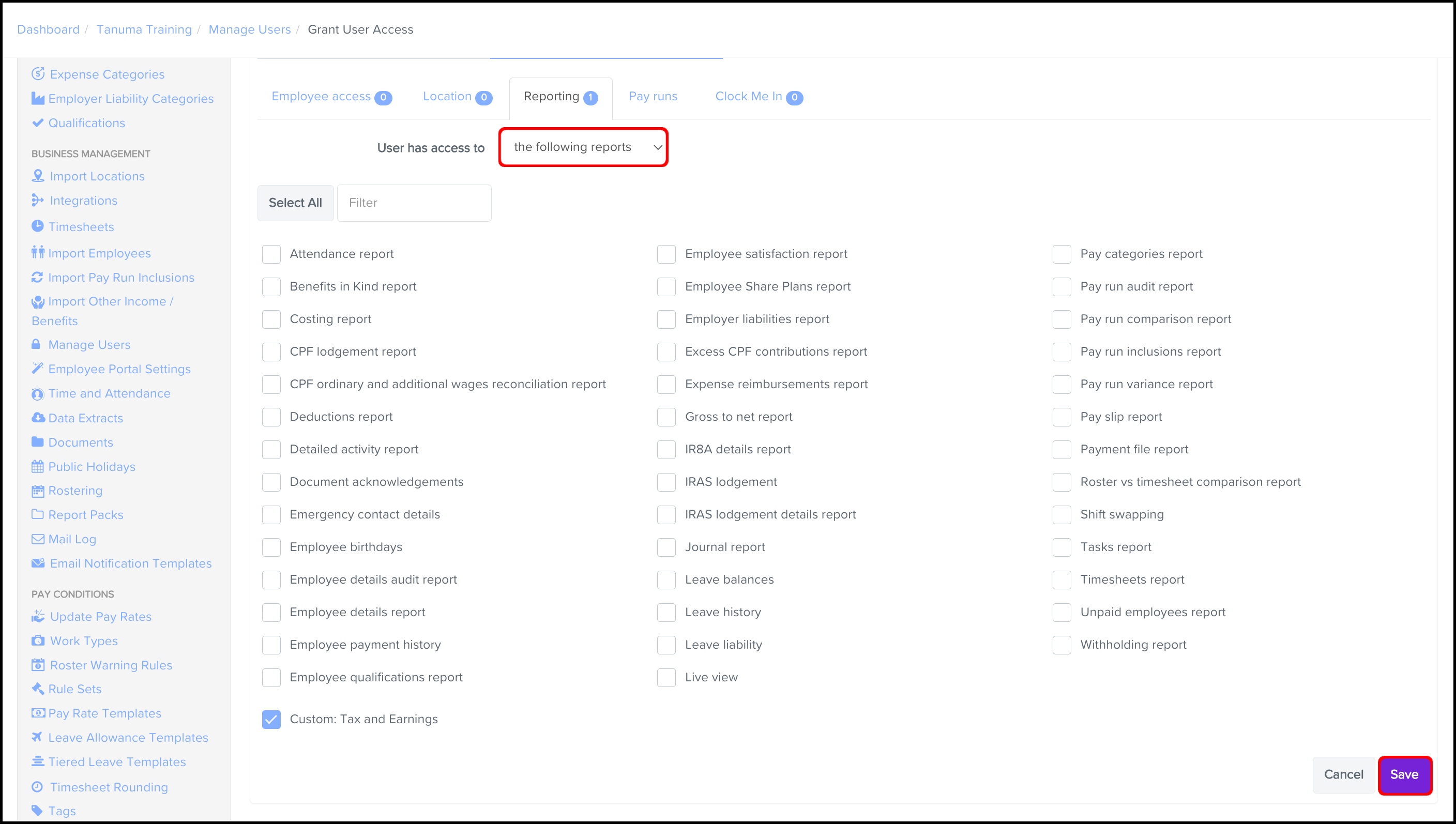Click the Select All button
This screenshot has width=1456, height=824.
(295, 203)
